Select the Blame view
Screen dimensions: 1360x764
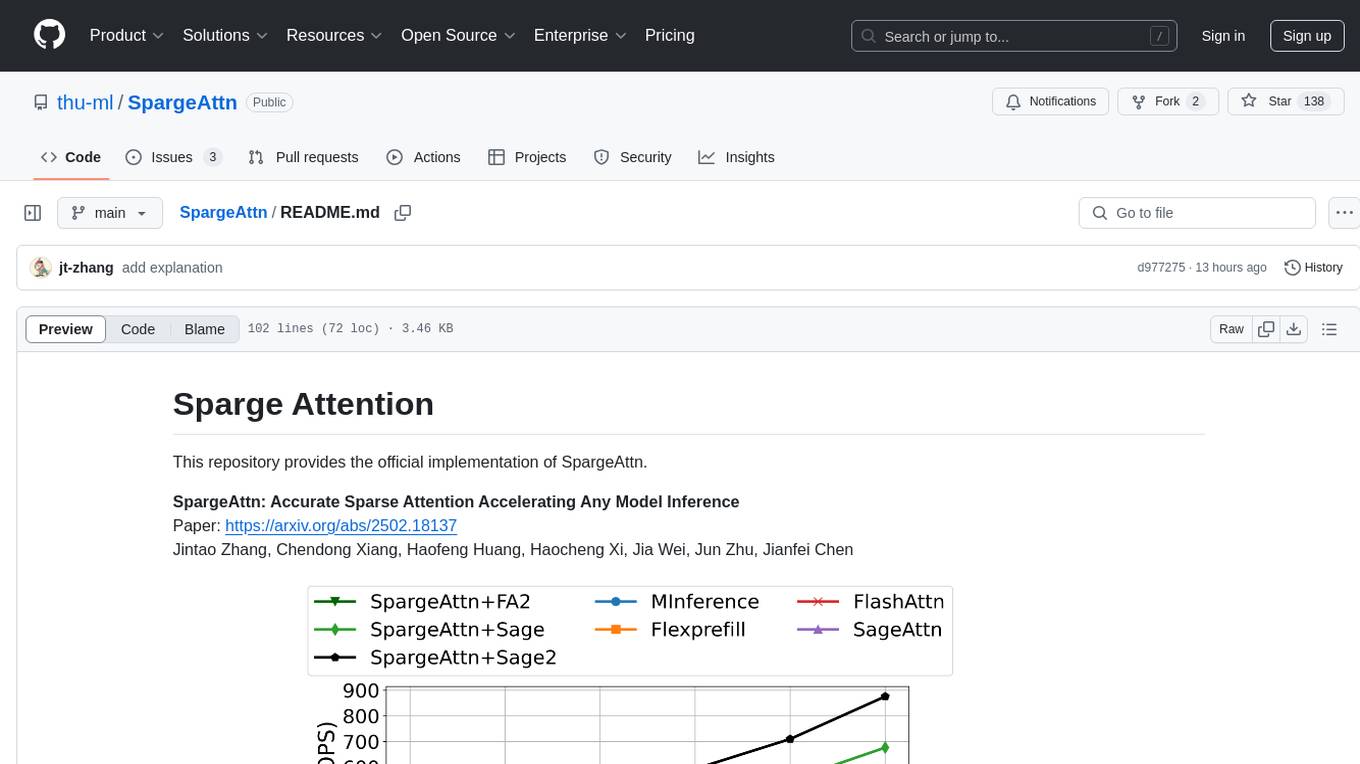[205, 329]
